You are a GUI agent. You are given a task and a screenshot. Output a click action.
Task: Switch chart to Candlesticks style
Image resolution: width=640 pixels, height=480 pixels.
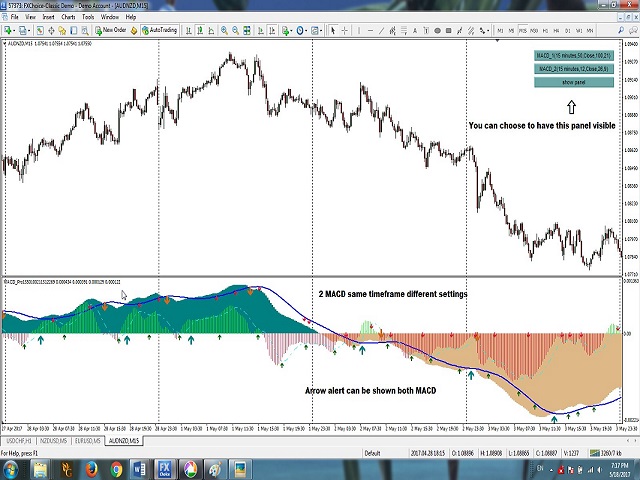(200, 30)
